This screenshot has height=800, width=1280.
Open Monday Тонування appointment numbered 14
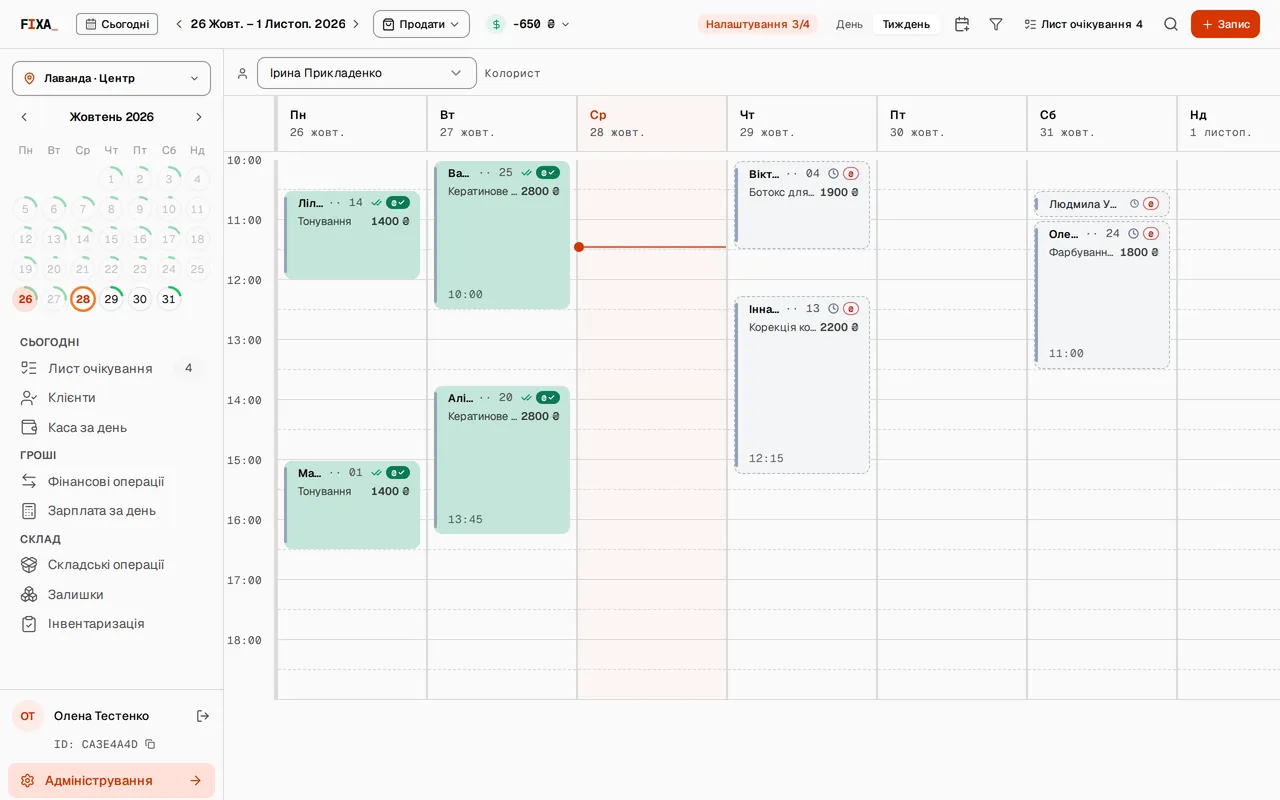tap(352, 235)
